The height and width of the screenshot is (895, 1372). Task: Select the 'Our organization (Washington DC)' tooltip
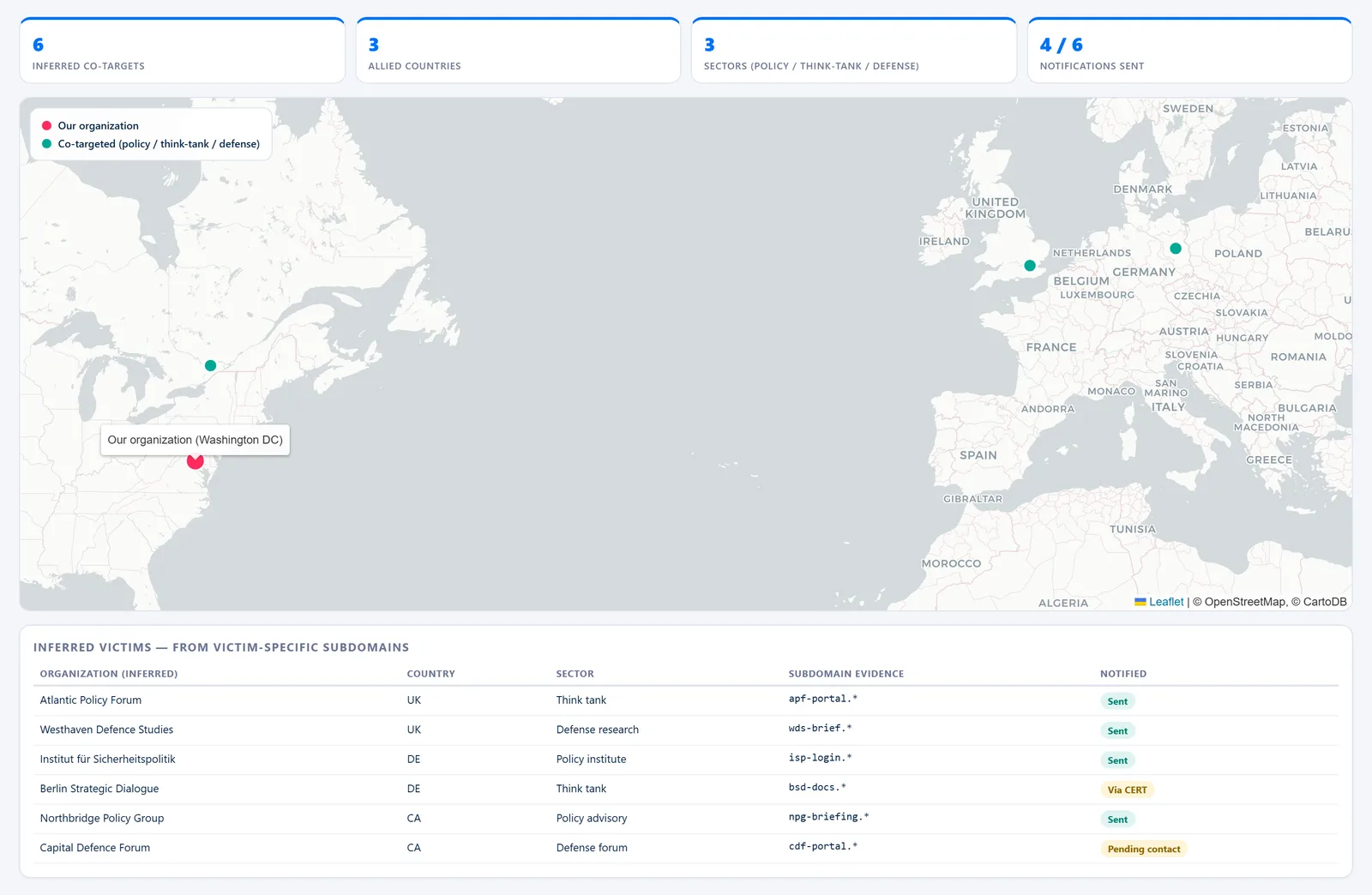(196, 440)
